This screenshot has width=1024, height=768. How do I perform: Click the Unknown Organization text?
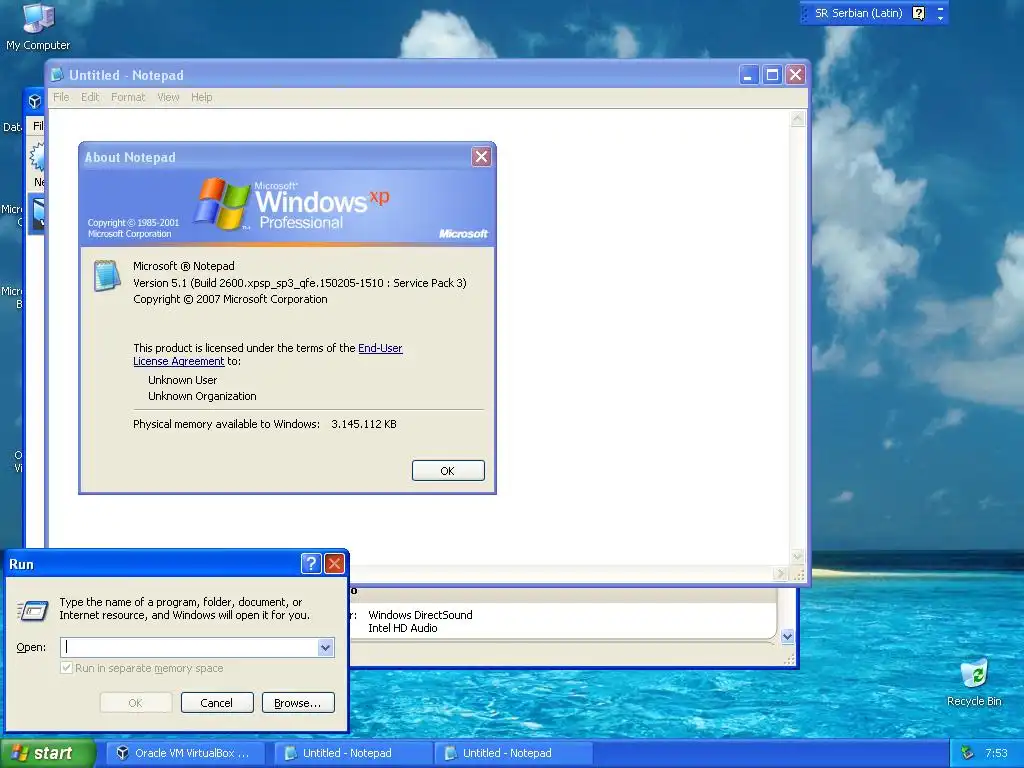point(202,396)
